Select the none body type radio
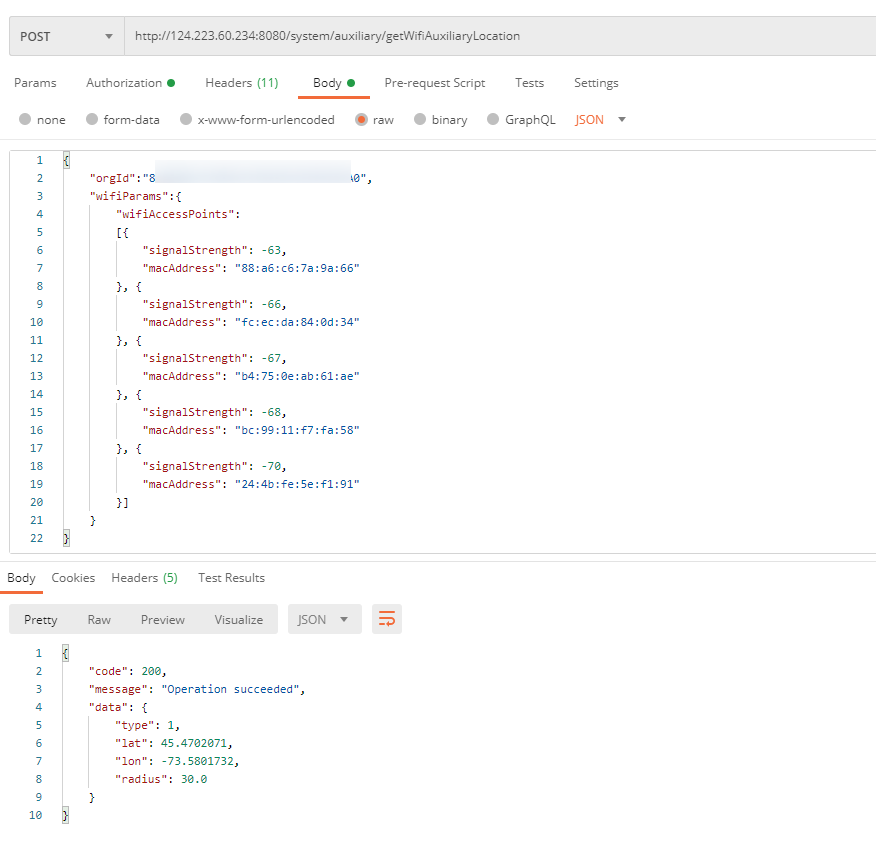Screen dimensions: 876x841 [x=25, y=120]
